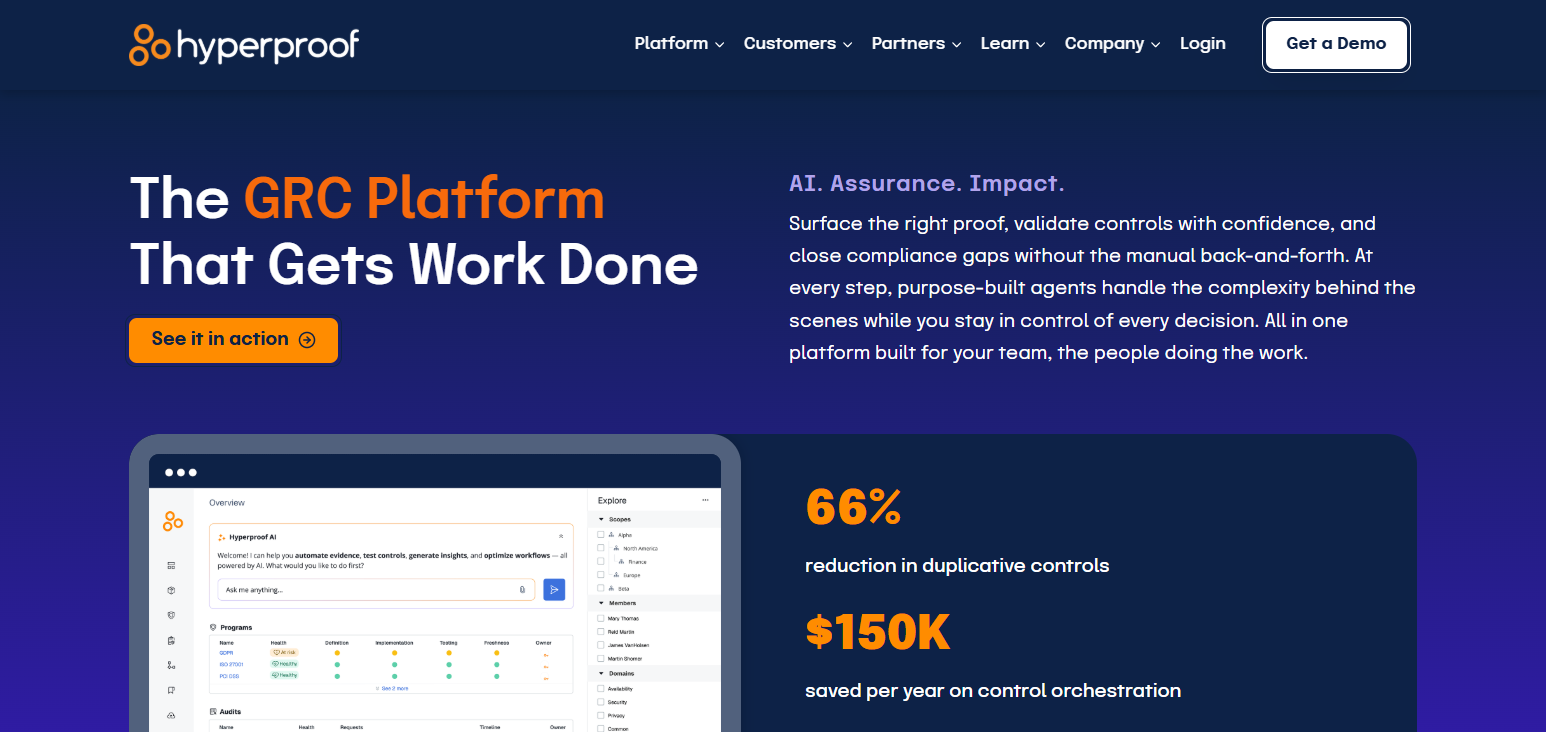Viewport: 1546px width, 732px height.
Task: Collapse the Scopes section triangle
Action: click(602, 520)
